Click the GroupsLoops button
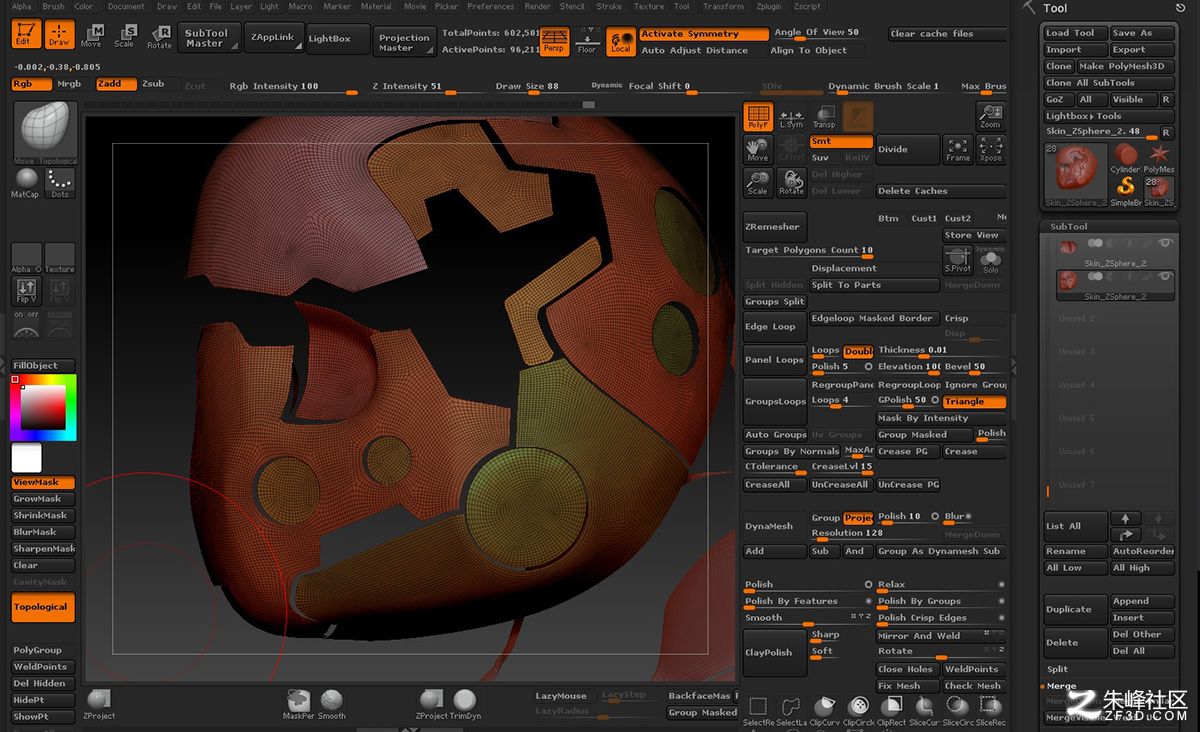1200x732 pixels. 775,401
